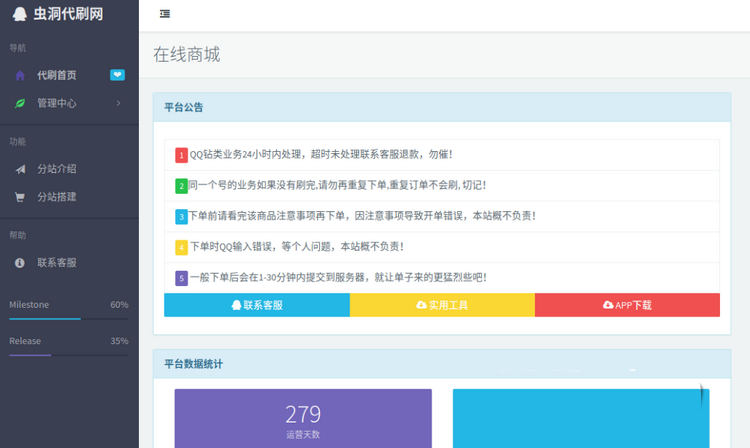
Task: Click the purple 279 运营天数 card
Action: coord(303,418)
